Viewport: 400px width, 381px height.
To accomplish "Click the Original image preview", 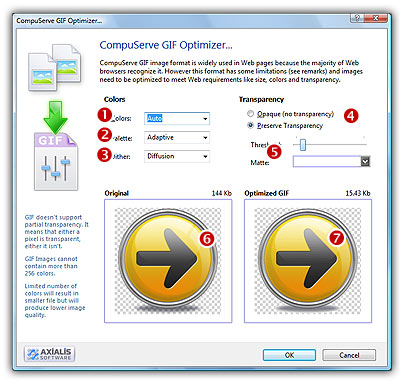I will (168, 261).
